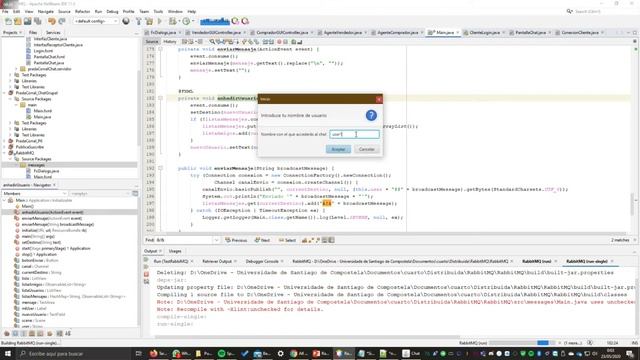640x360 pixels.
Task: Click the Debug Project toolbar icon
Action: click(x=173, y=21)
